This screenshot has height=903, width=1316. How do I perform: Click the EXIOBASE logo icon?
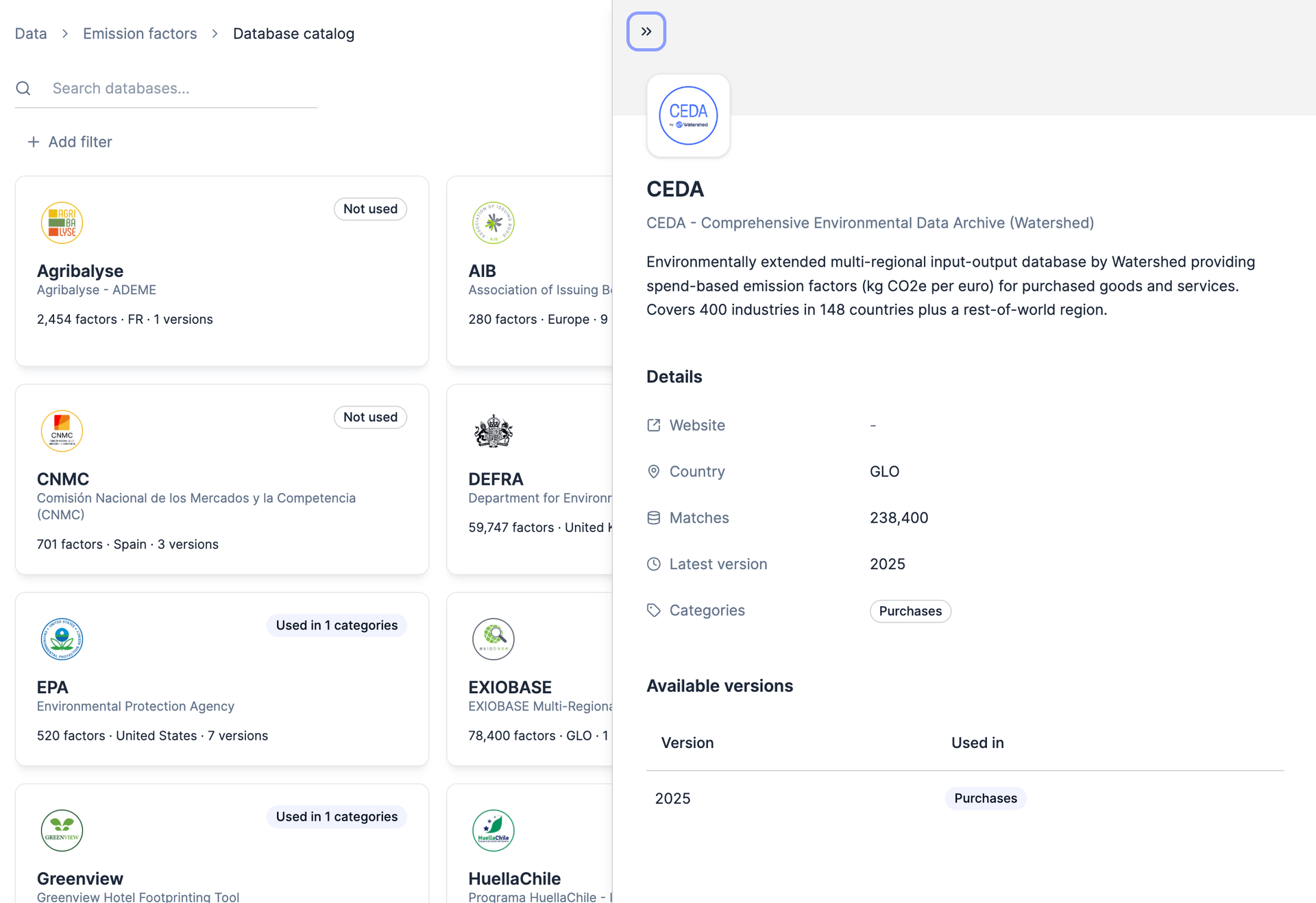[x=493, y=639]
